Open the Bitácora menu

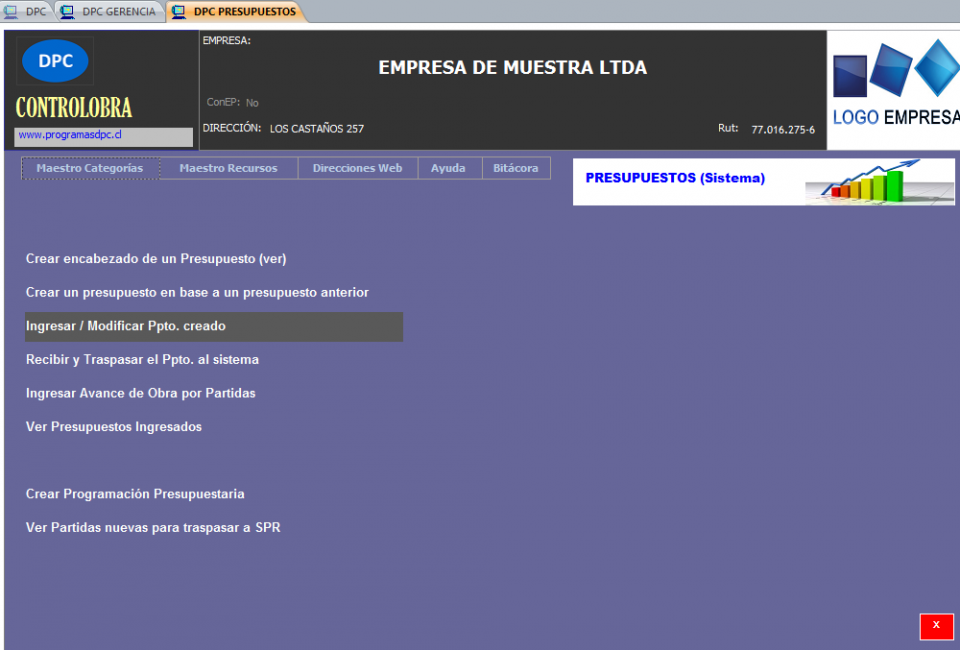(516, 168)
